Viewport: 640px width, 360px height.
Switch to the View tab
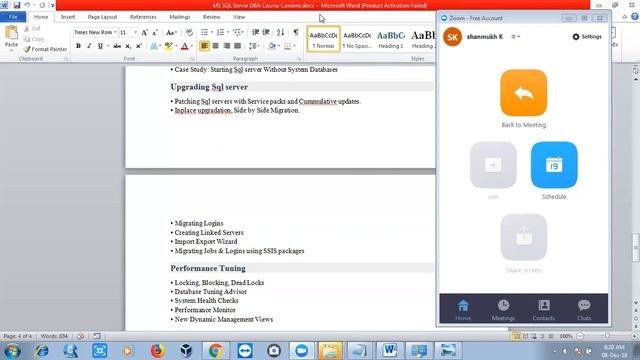239,17
